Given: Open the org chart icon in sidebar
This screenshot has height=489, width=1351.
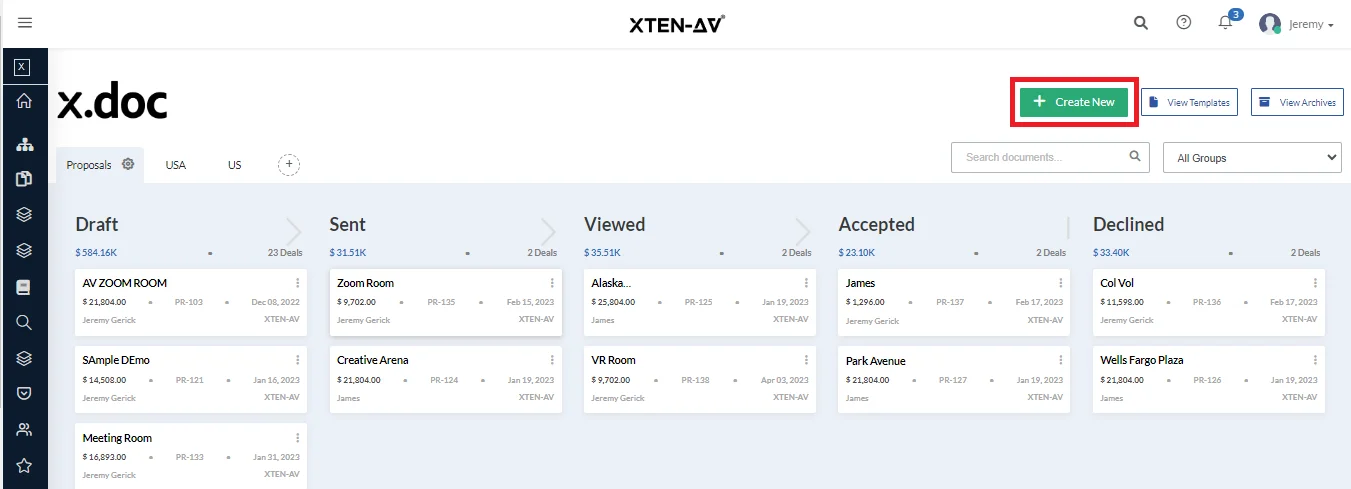Looking at the screenshot, I should point(24,145).
